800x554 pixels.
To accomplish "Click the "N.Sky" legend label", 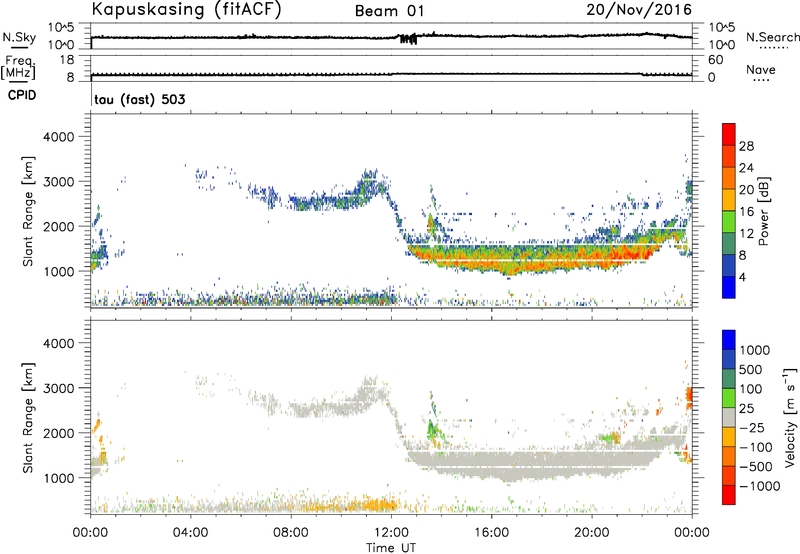I will tap(19, 37).
